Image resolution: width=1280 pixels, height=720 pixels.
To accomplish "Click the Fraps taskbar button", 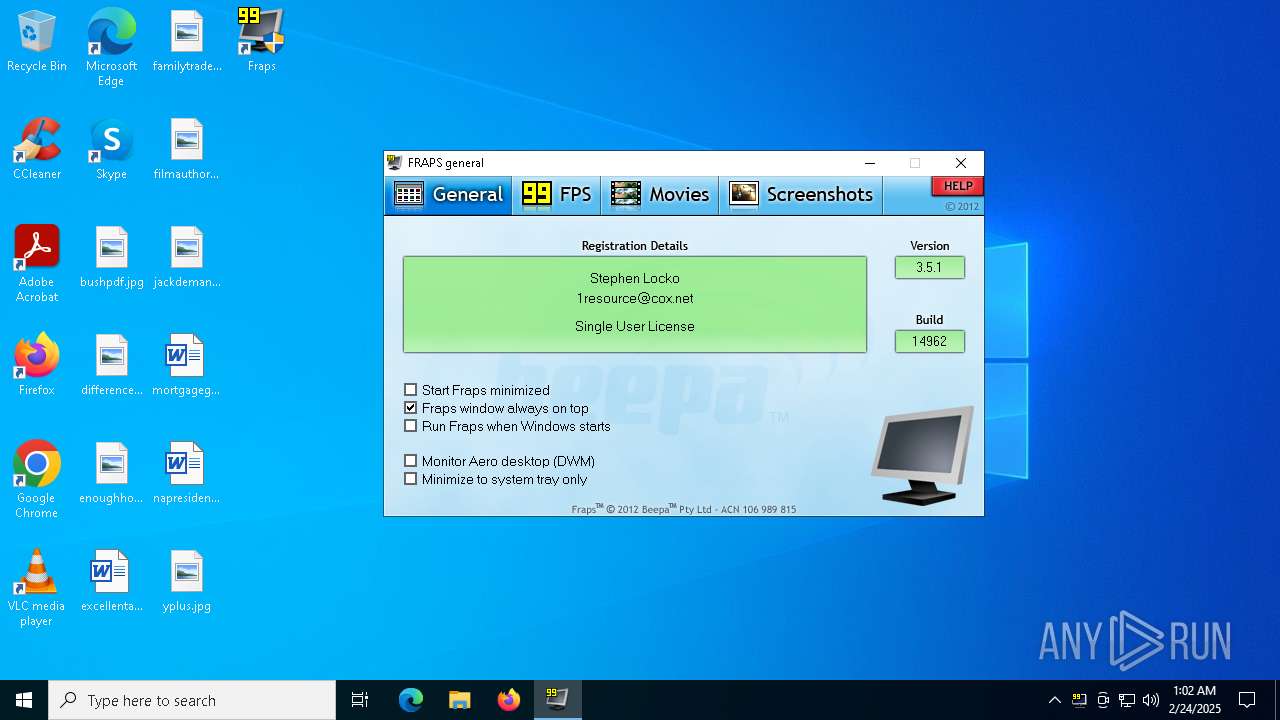I will (x=557, y=700).
